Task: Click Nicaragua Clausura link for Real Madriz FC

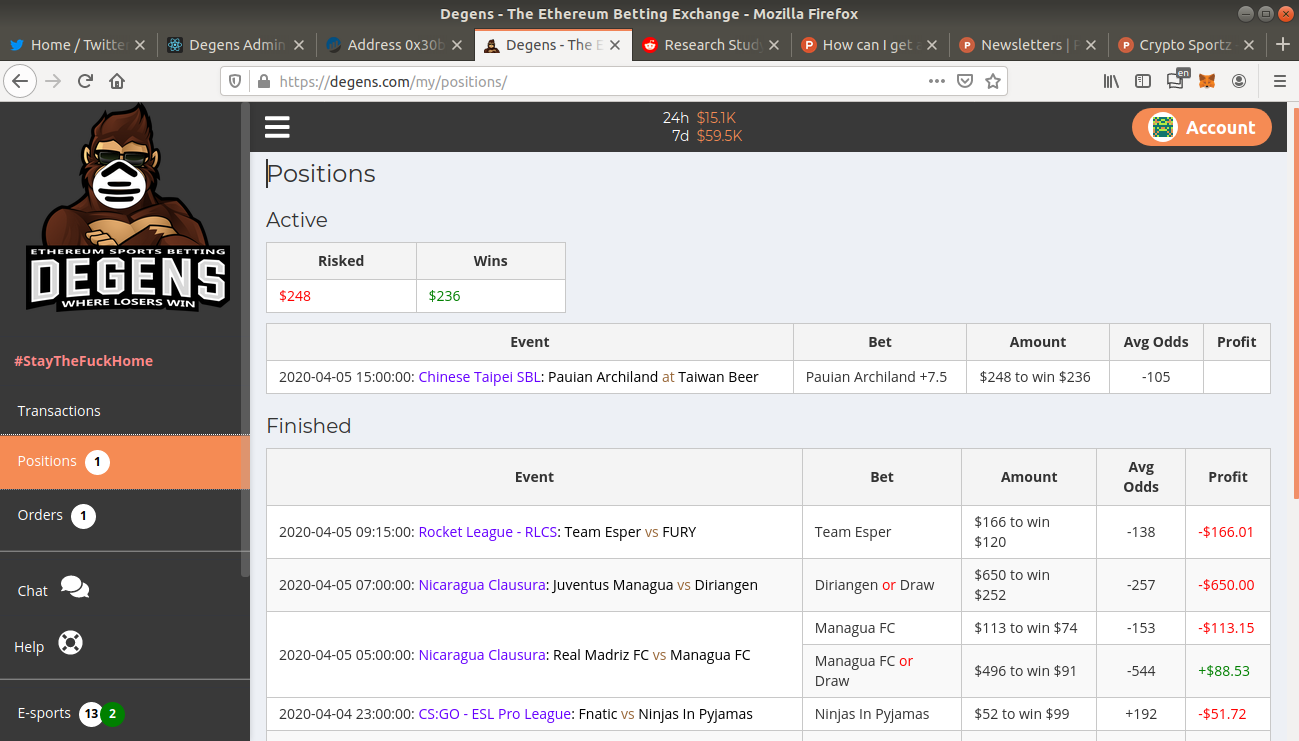Action: tap(482, 655)
